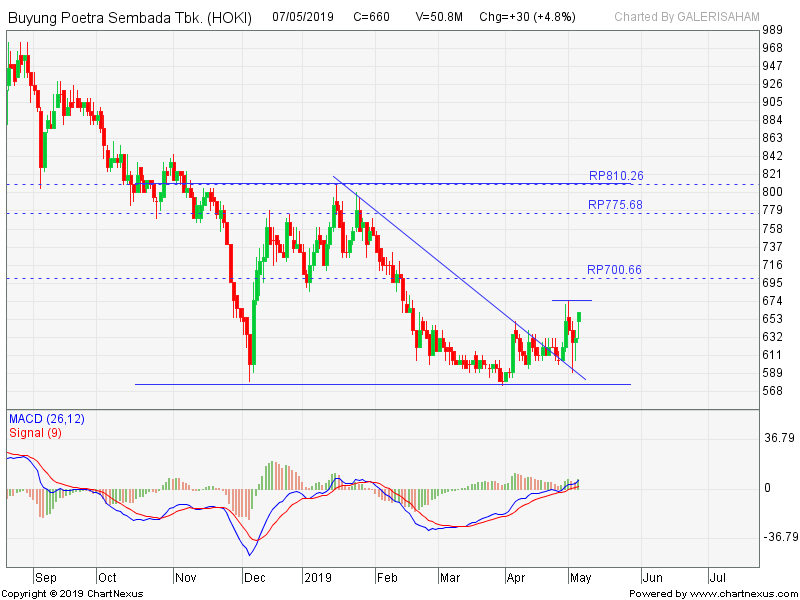Click the 737 price axis value
This screenshot has height=600, width=800.
(772, 247)
